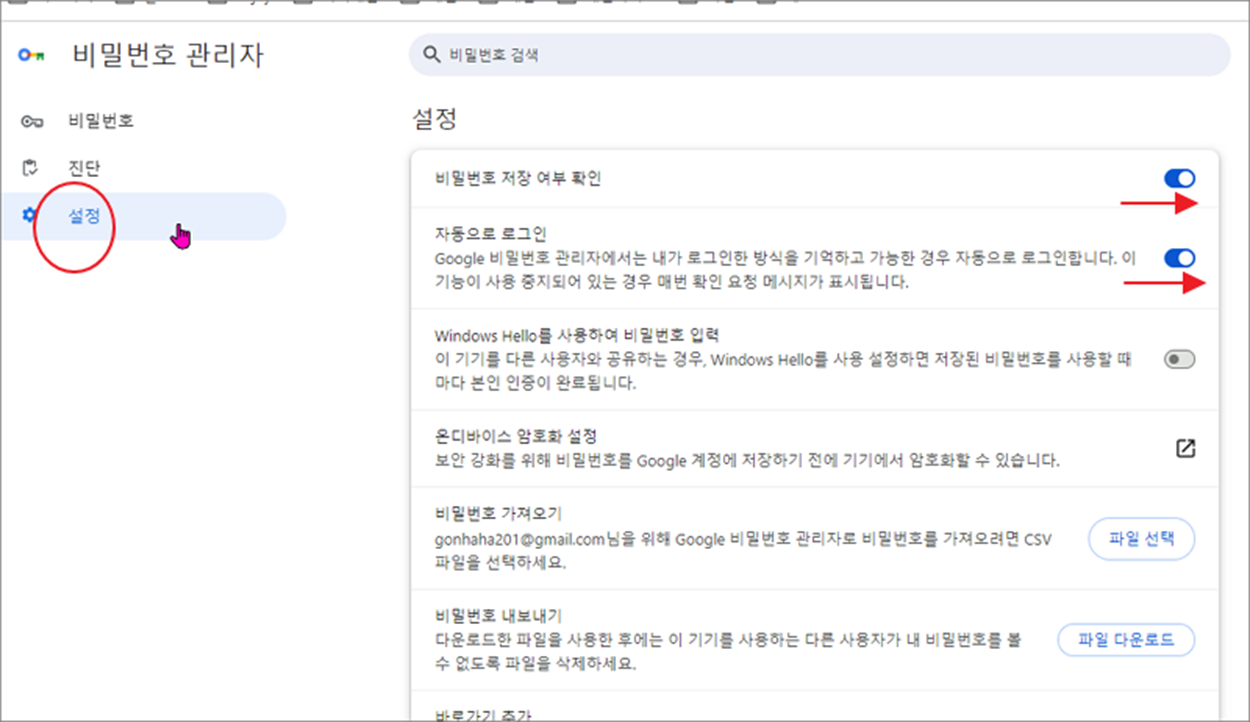Image resolution: width=1250 pixels, height=722 pixels.
Task: Click the Windows Hello를 사용하여 비밀번호 입력 heading
Action: point(577,335)
